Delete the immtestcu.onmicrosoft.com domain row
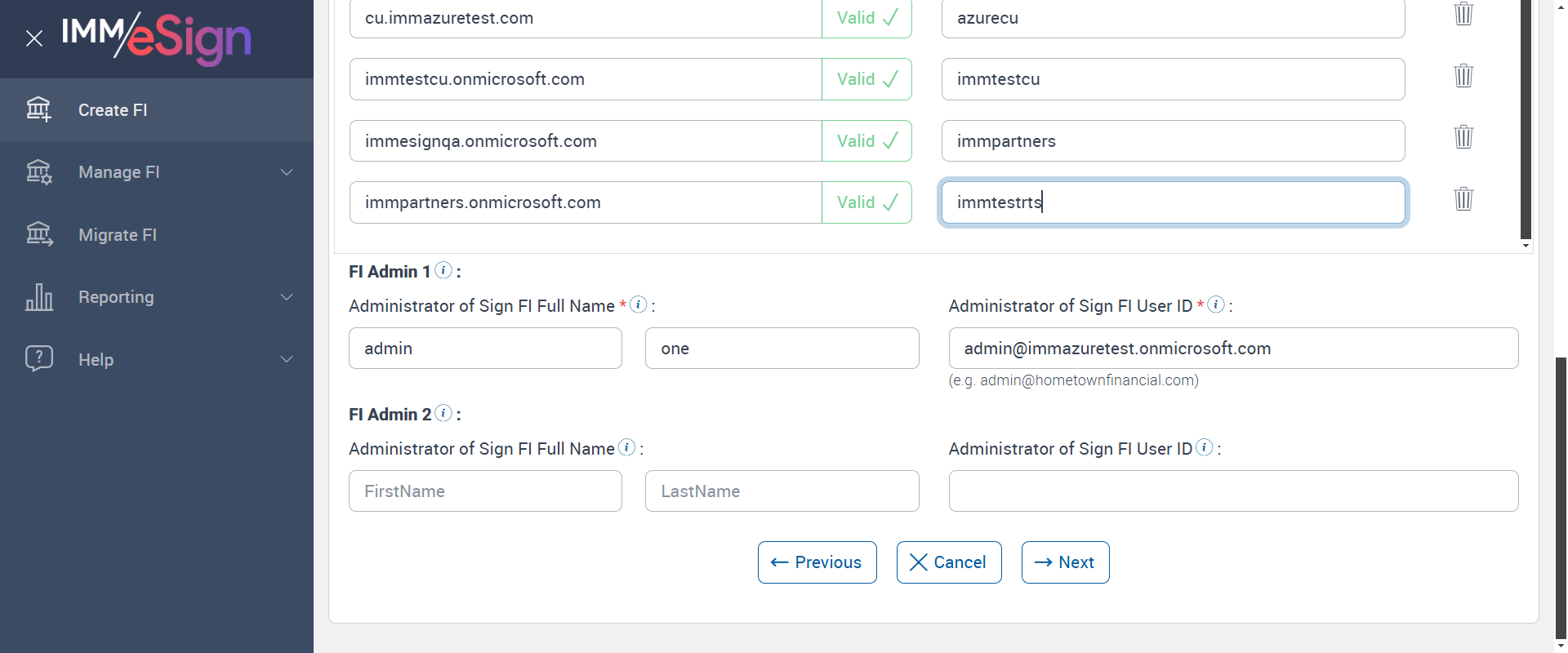The width and height of the screenshot is (1568, 653). coord(1463,76)
